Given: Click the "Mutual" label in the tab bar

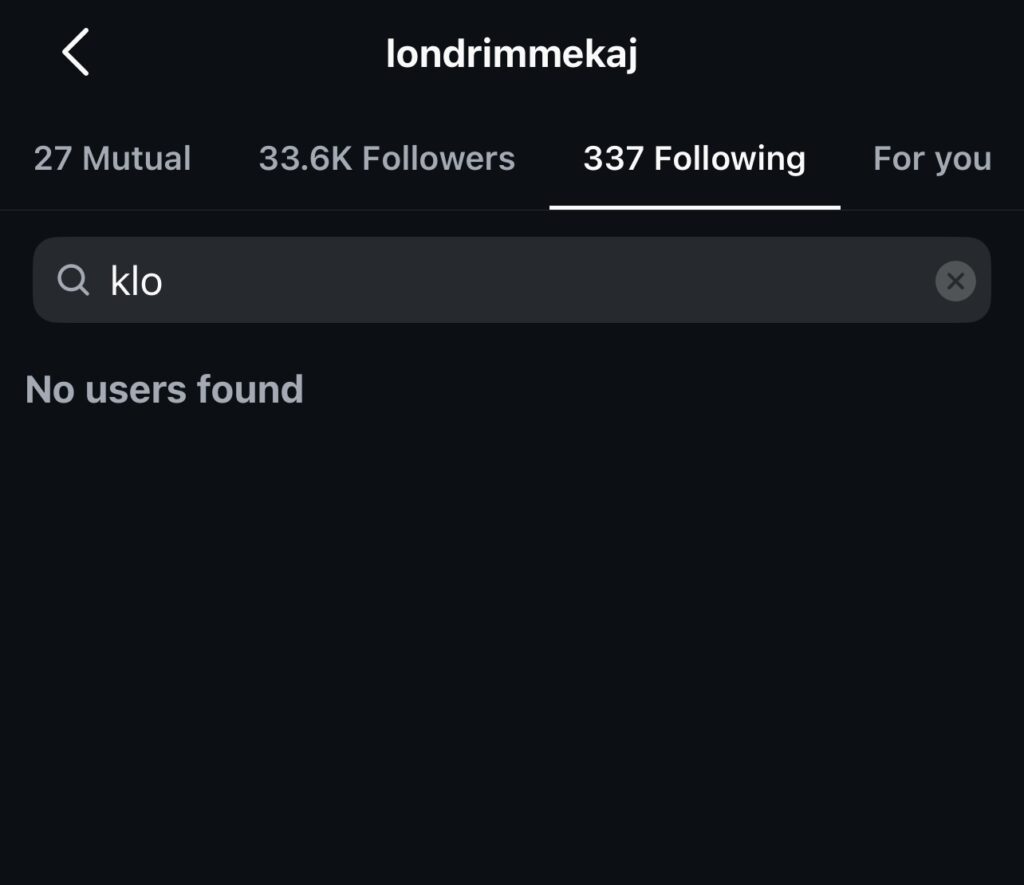Looking at the screenshot, I should (x=136, y=159).
